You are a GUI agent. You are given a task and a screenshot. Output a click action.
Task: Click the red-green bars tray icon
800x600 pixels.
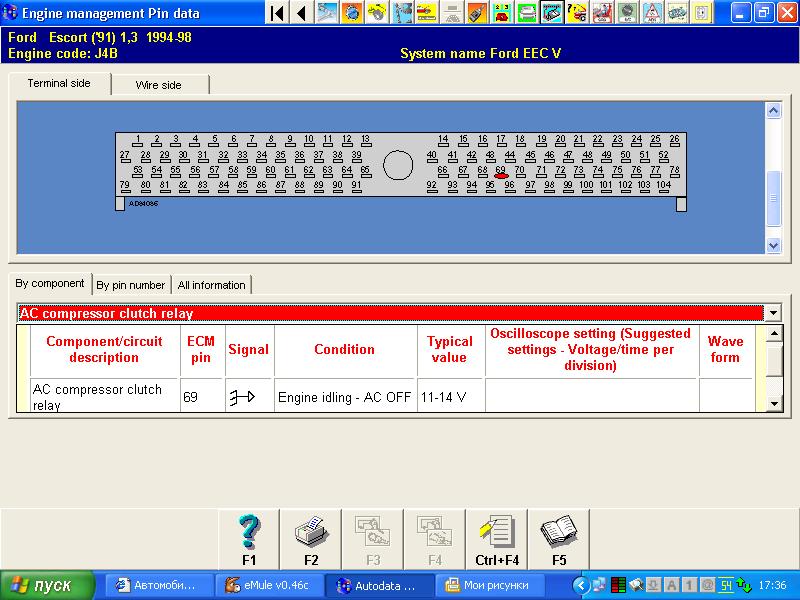pyautogui.click(x=618, y=585)
